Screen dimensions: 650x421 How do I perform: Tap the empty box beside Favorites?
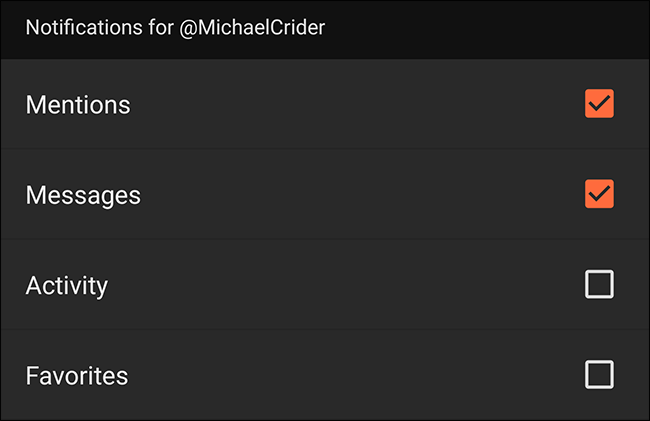(599, 375)
